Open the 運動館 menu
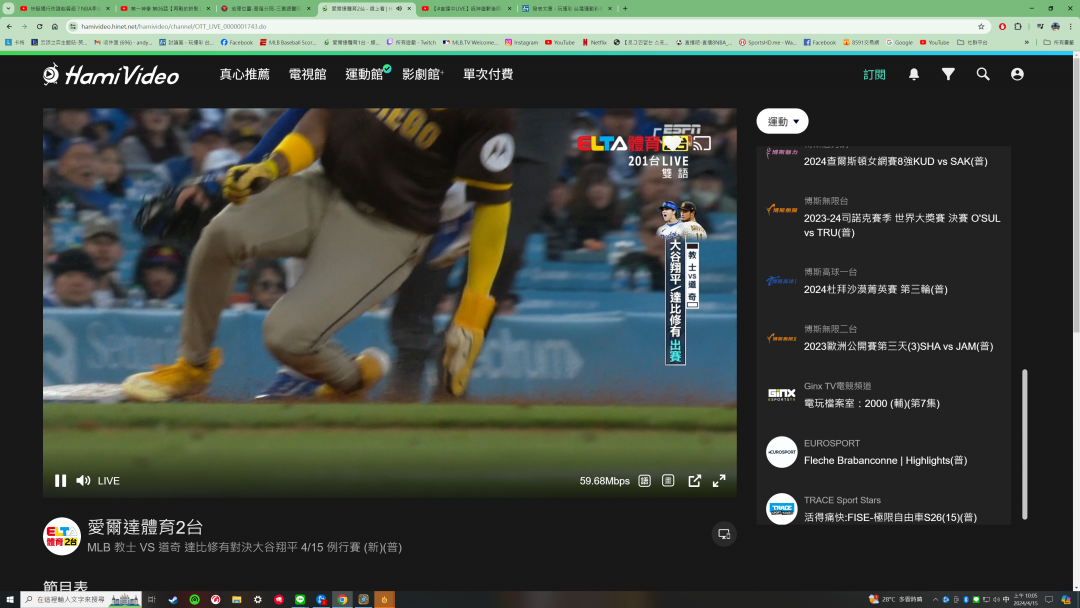 [x=364, y=74]
